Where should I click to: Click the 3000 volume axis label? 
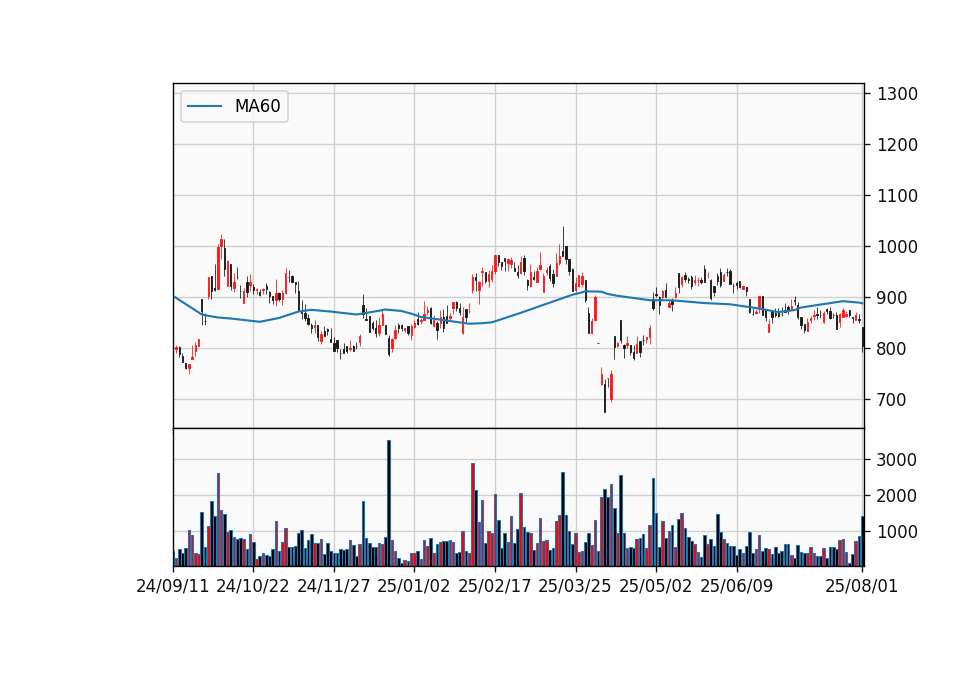(x=896, y=460)
